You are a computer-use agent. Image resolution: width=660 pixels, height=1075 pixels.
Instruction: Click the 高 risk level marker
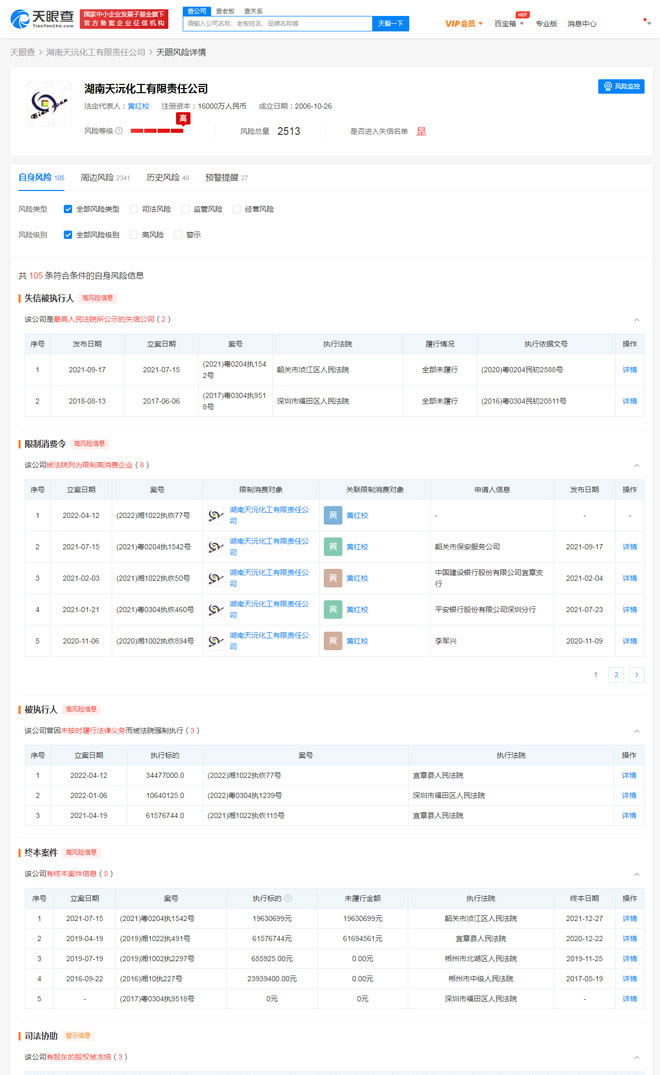click(183, 119)
